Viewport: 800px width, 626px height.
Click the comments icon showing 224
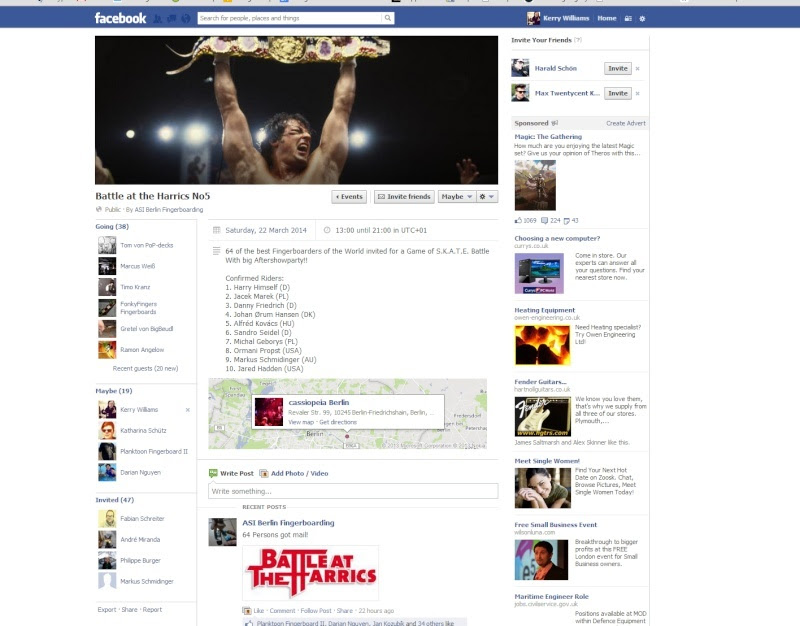click(x=544, y=220)
